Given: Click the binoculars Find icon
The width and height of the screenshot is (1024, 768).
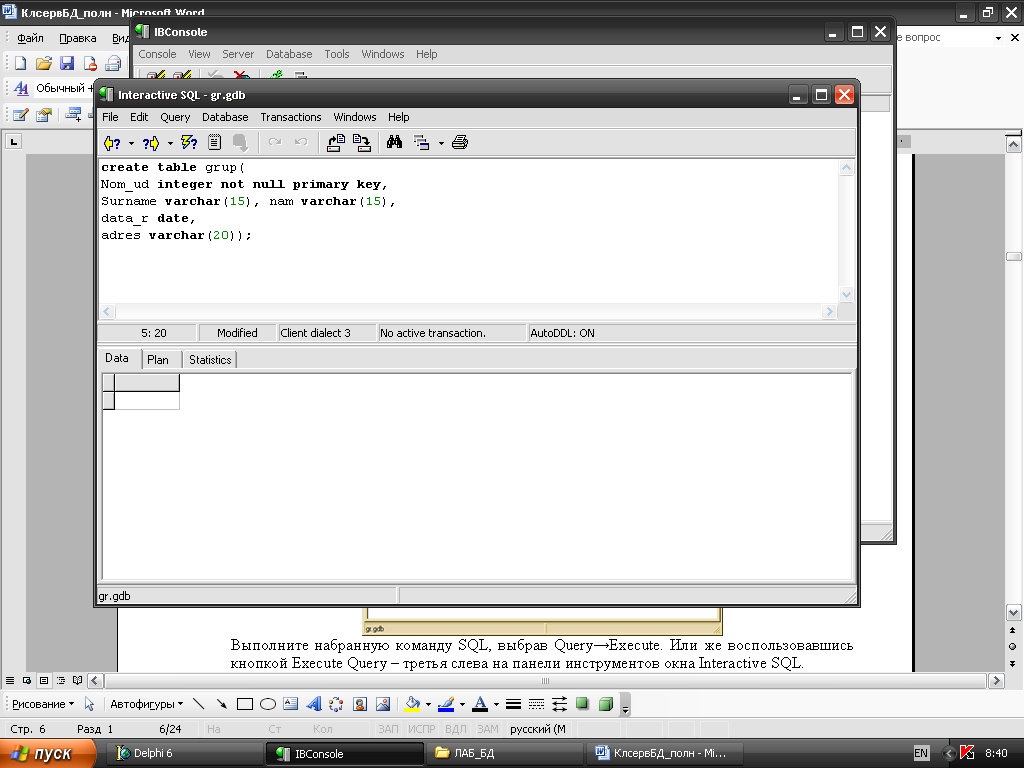Looking at the screenshot, I should (x=394, y=142).
